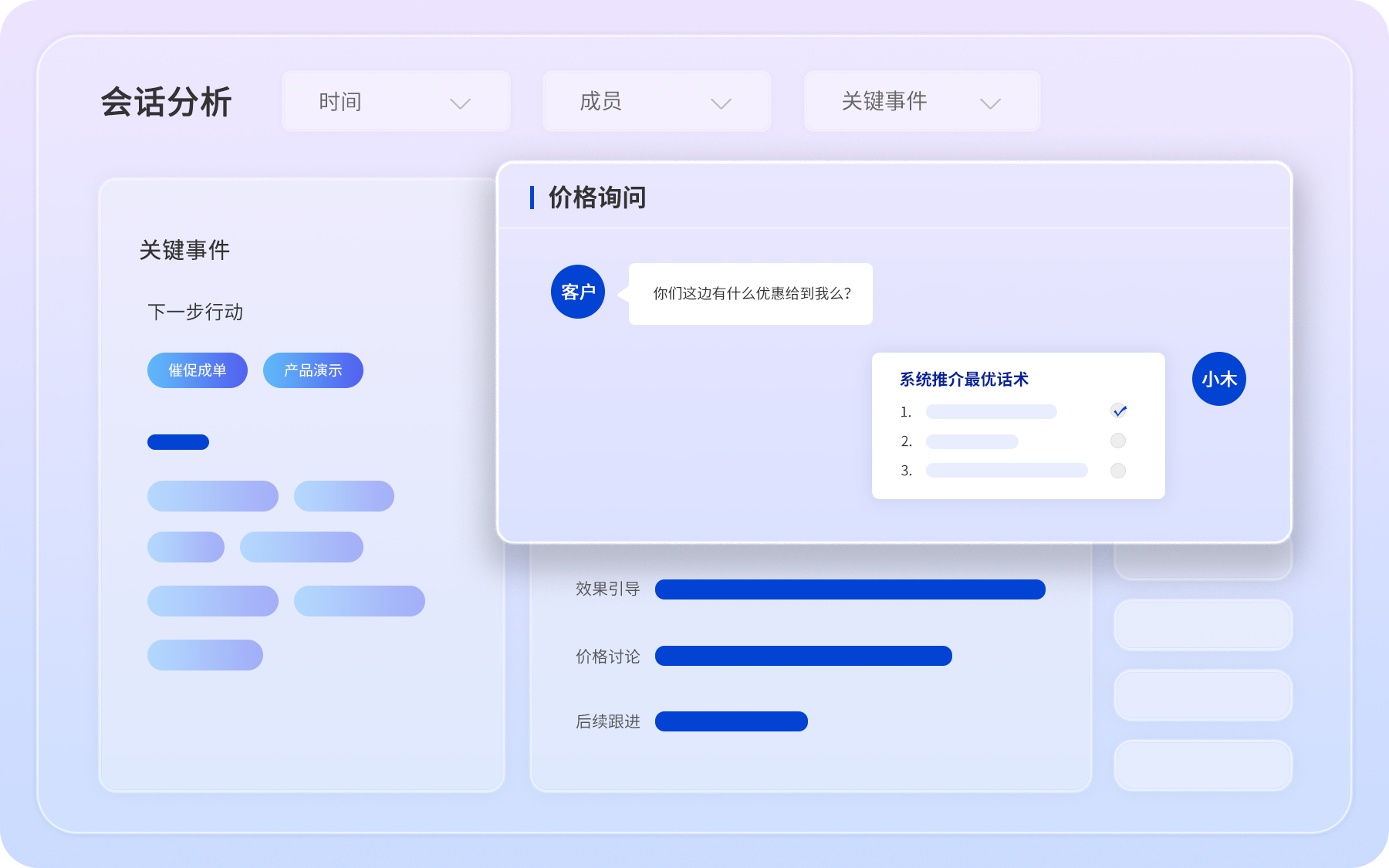1389x868 pixels.
Task: Open the 时间 filter dropdown
Action: (396, 101)
